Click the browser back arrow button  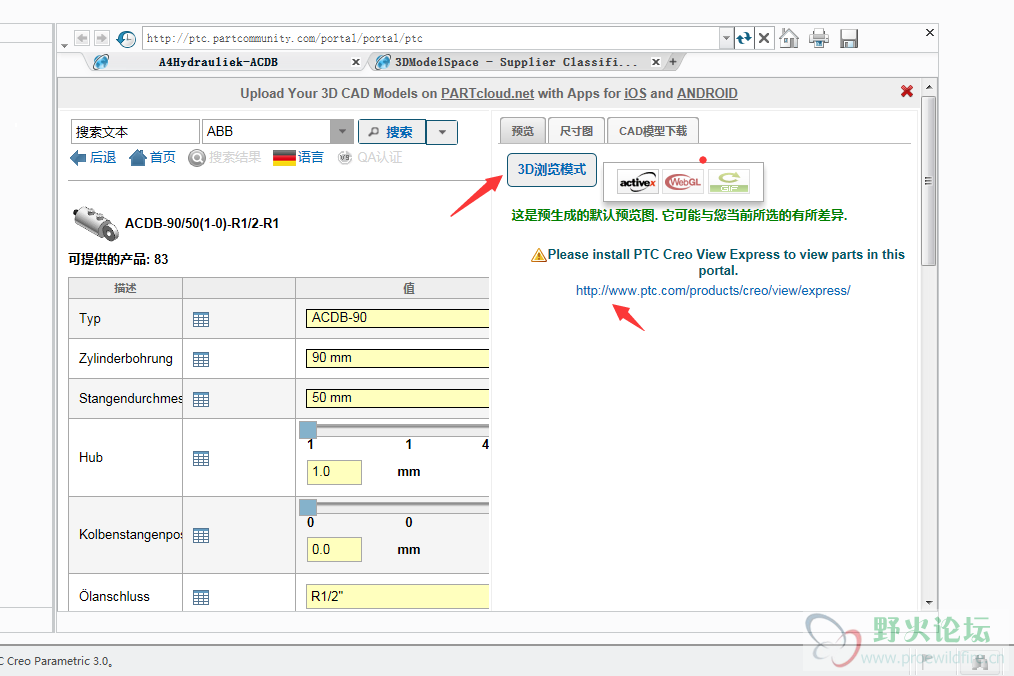click(82, 38)
